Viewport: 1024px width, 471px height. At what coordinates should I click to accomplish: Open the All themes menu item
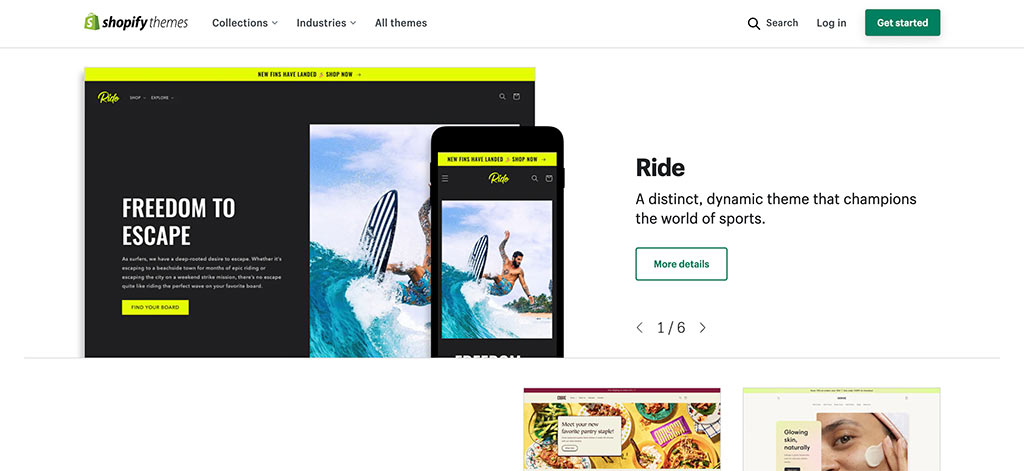[x=401, y=23]
